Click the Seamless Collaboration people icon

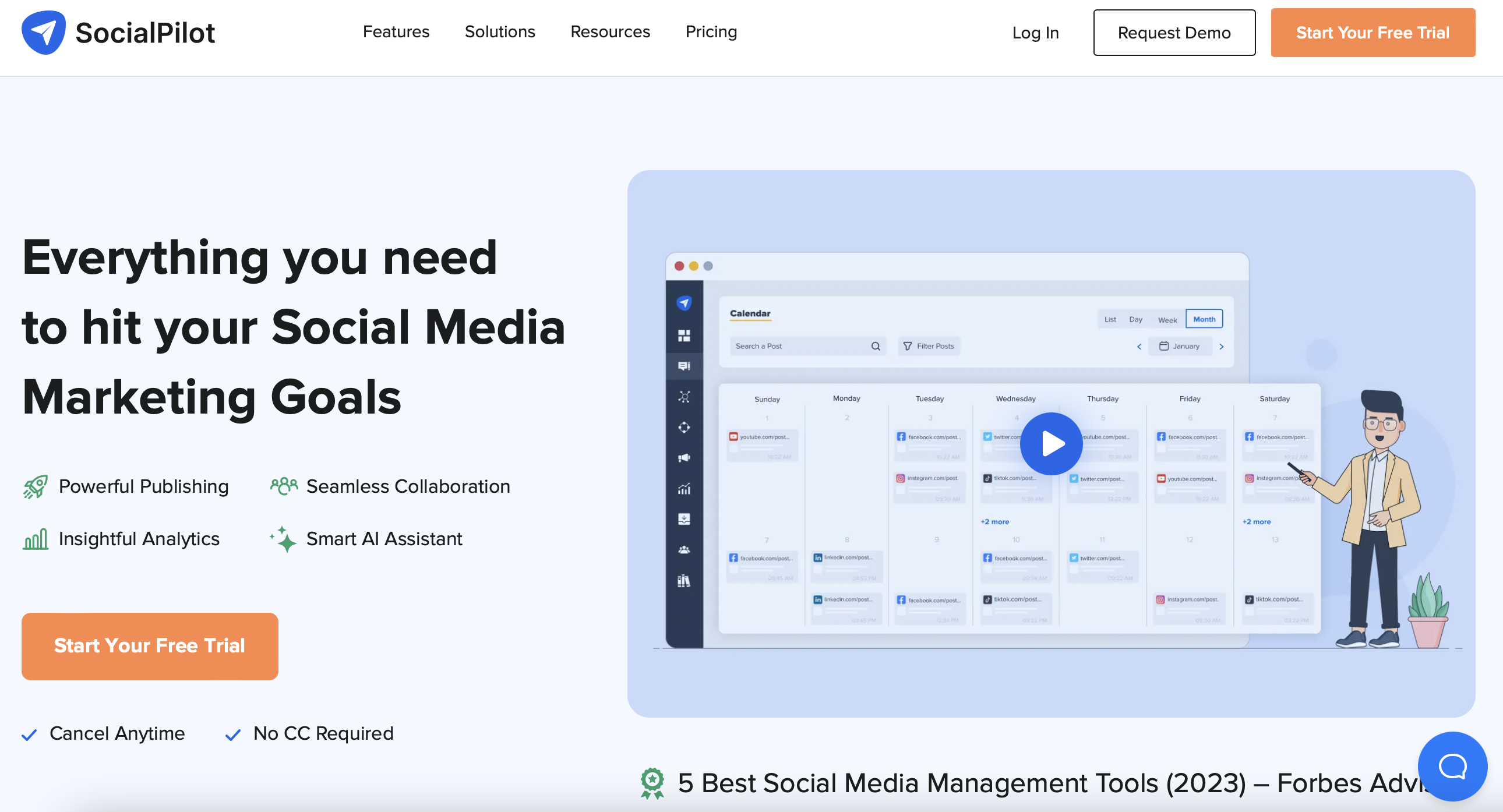pyautogui.click(x=284, y=486)
